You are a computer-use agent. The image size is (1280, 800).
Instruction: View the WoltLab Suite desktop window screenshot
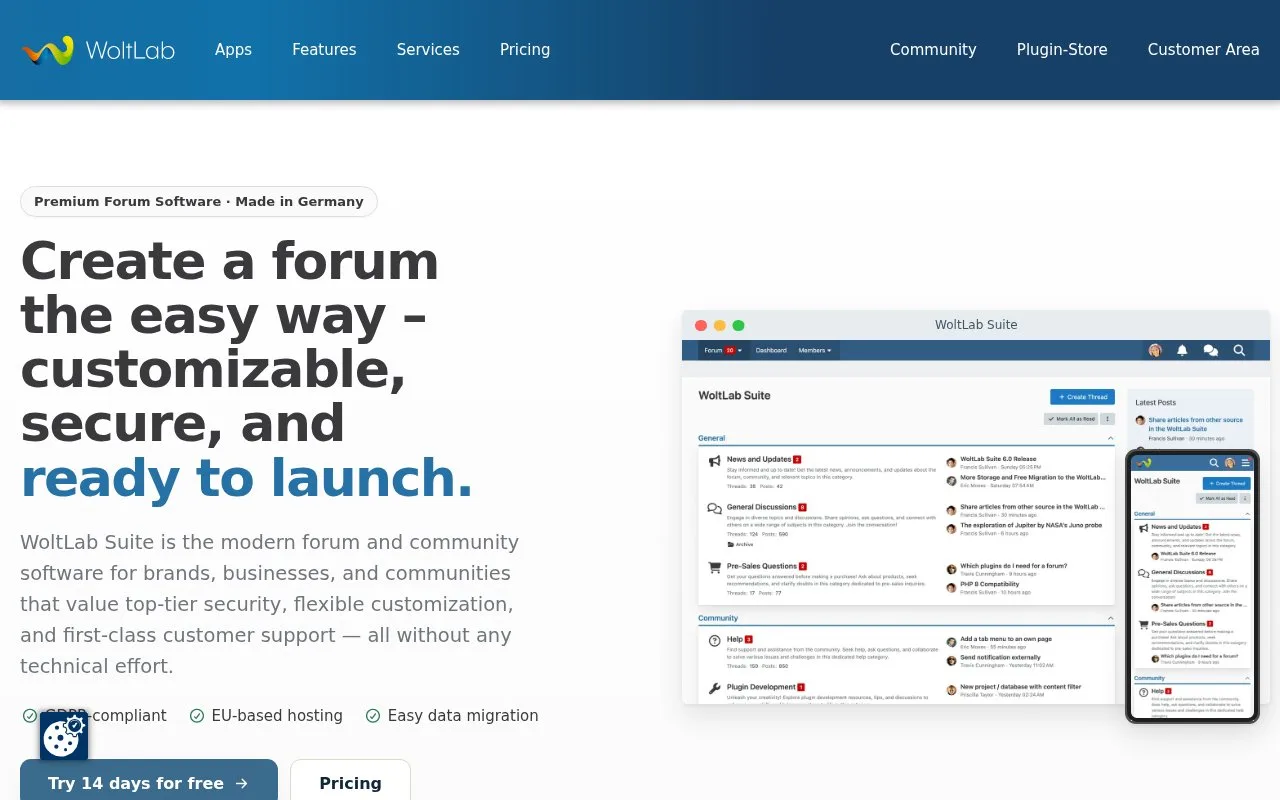[x=976, y=507]
